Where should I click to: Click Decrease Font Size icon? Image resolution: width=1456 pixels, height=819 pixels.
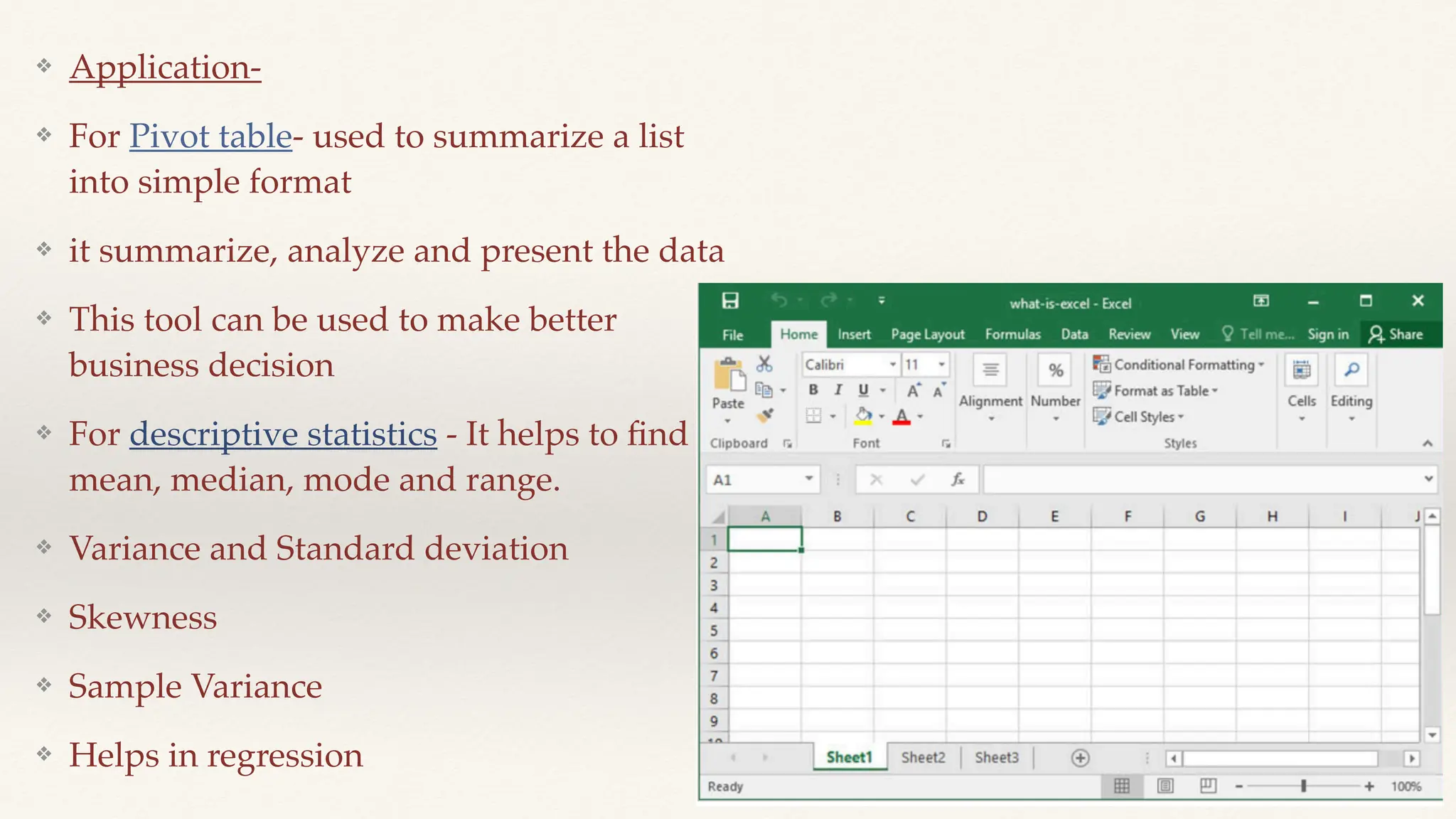[939, 390]
